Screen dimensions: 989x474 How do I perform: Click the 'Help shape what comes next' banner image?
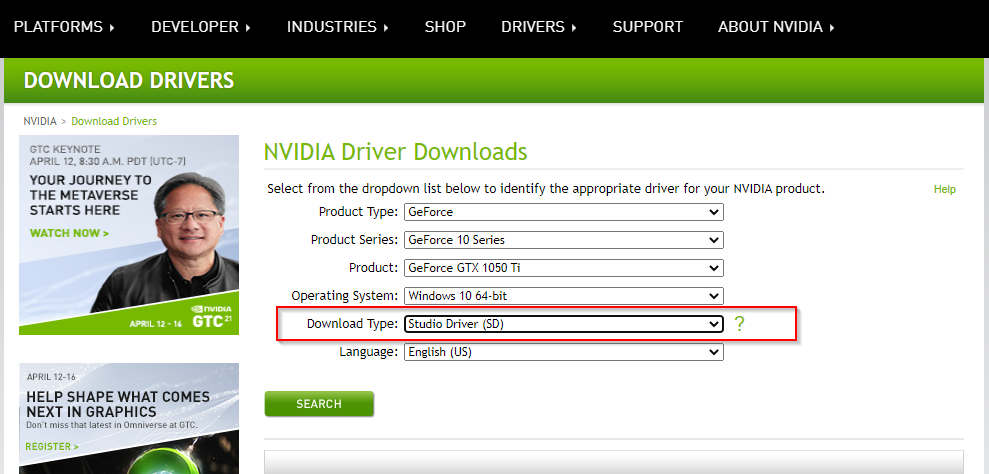[129, 418]
